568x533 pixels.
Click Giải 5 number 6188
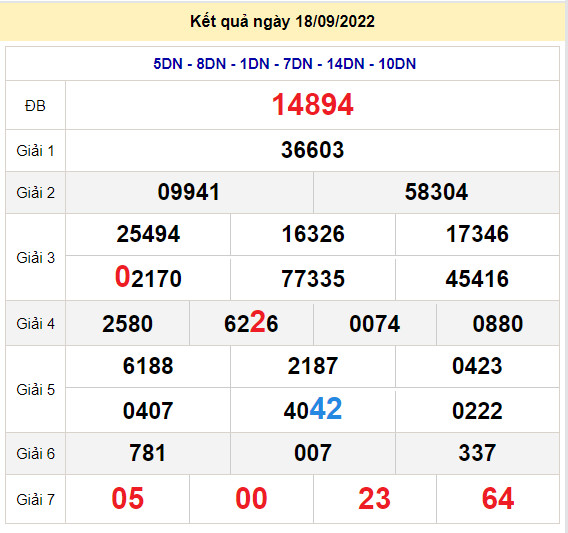click(148, 366)
